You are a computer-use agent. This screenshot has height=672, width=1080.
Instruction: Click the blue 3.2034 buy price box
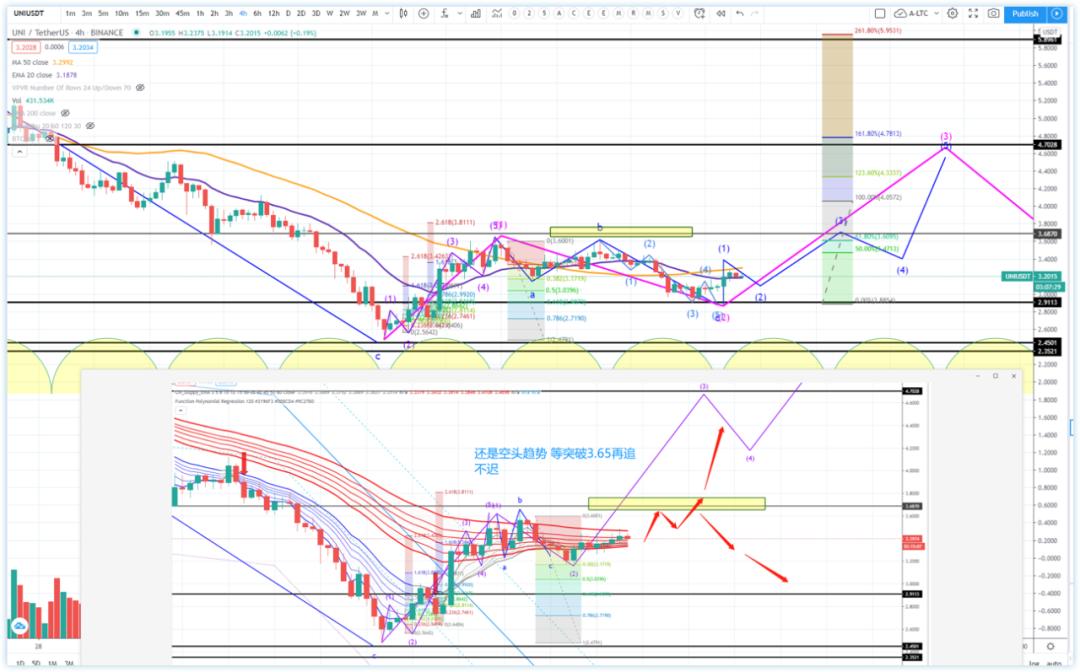coord(83,47)
